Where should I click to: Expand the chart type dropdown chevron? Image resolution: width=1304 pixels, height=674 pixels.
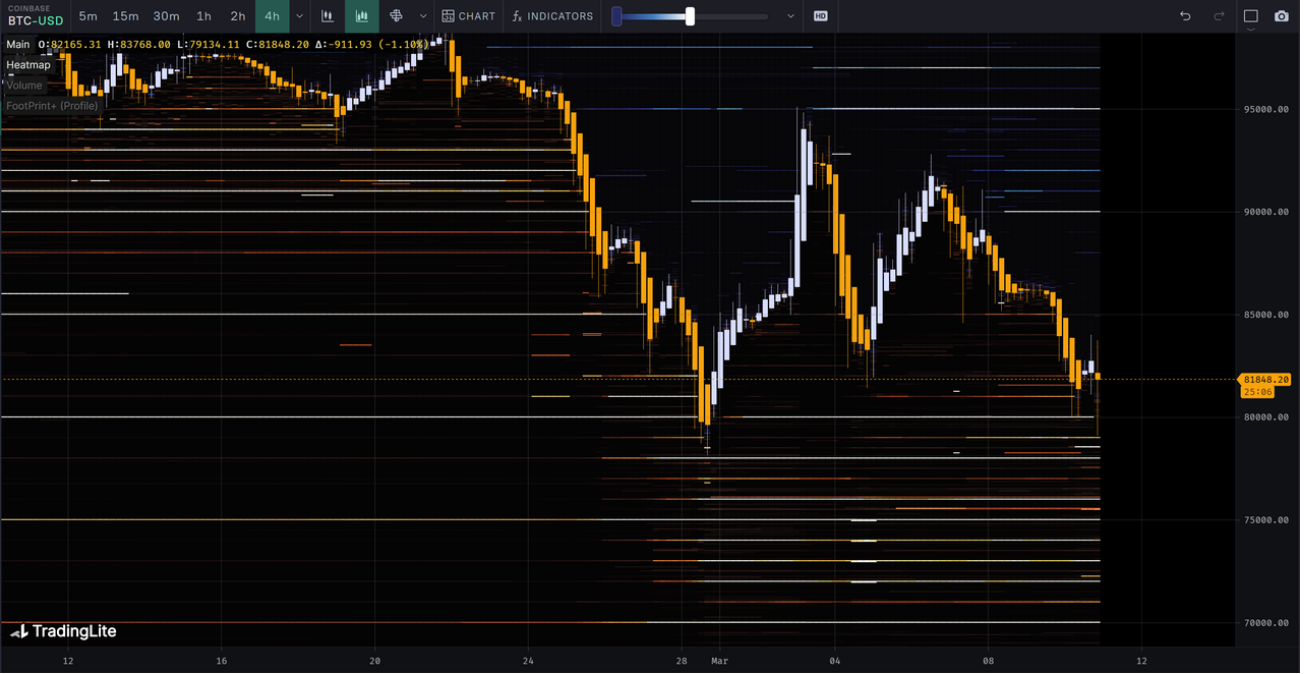pos(423,16)
